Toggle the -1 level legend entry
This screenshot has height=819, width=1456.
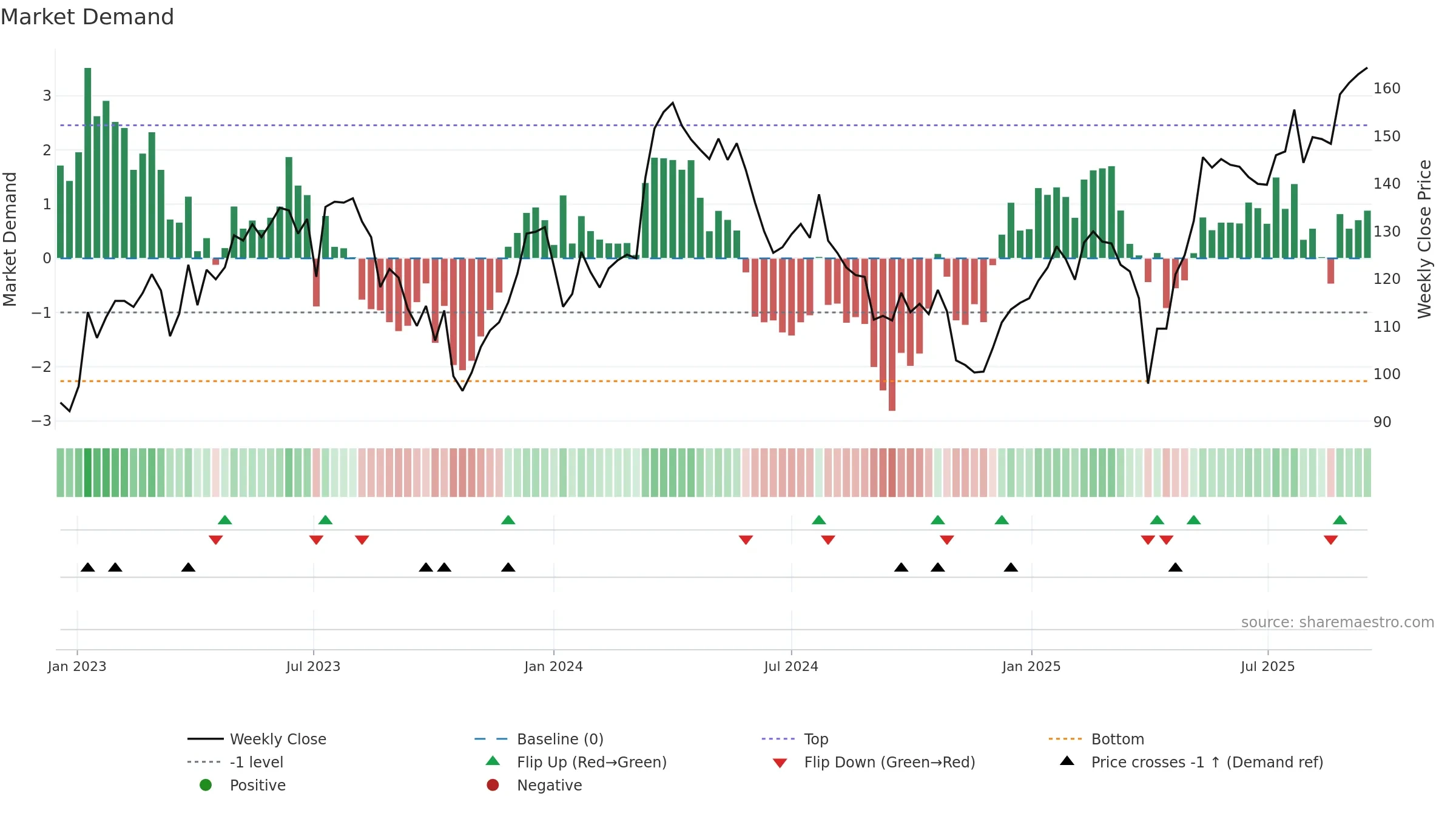(x=235, y=762)
